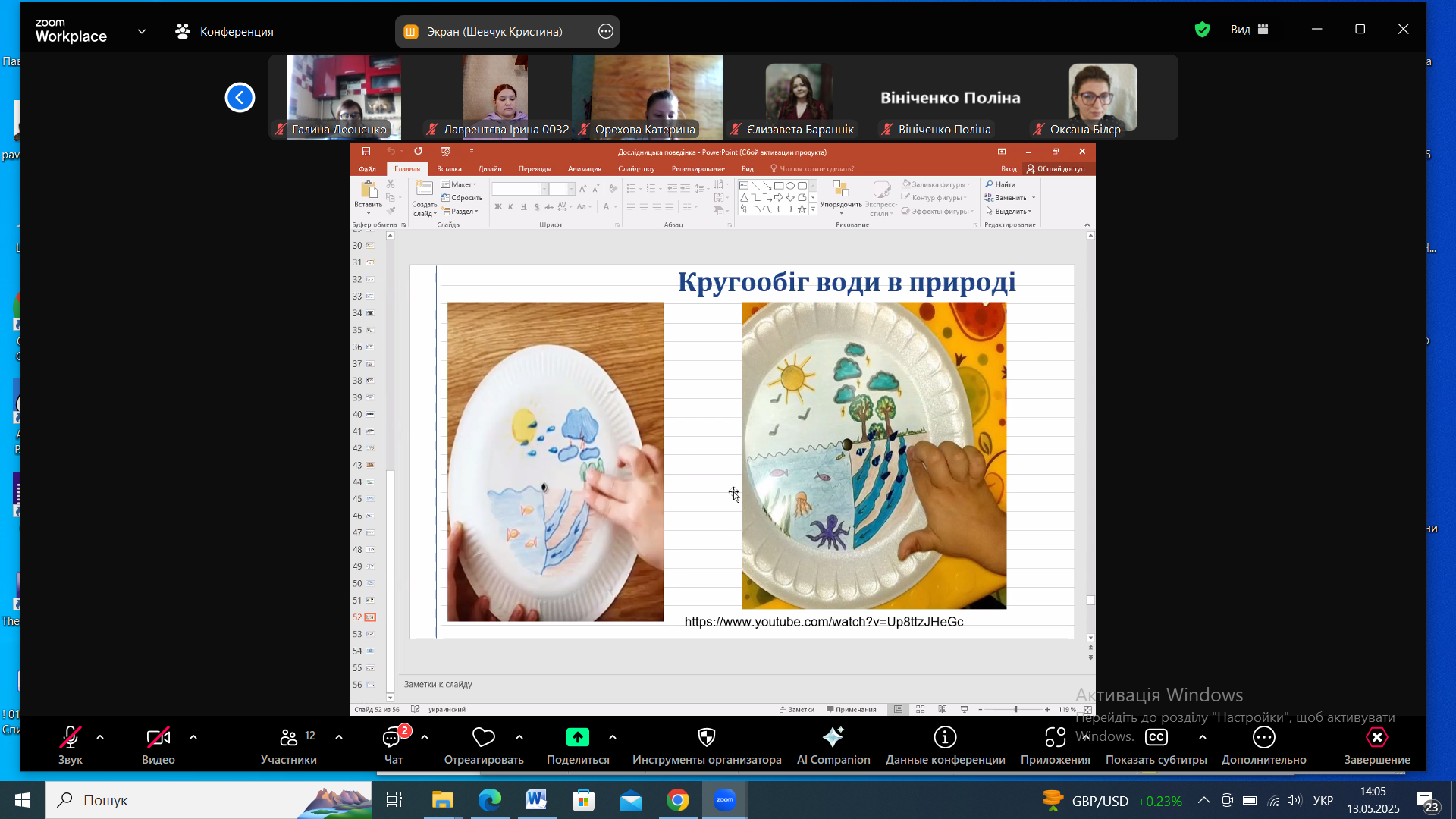
Task: Open Google Chrome from the taskbar
Action: coord(678,800)
